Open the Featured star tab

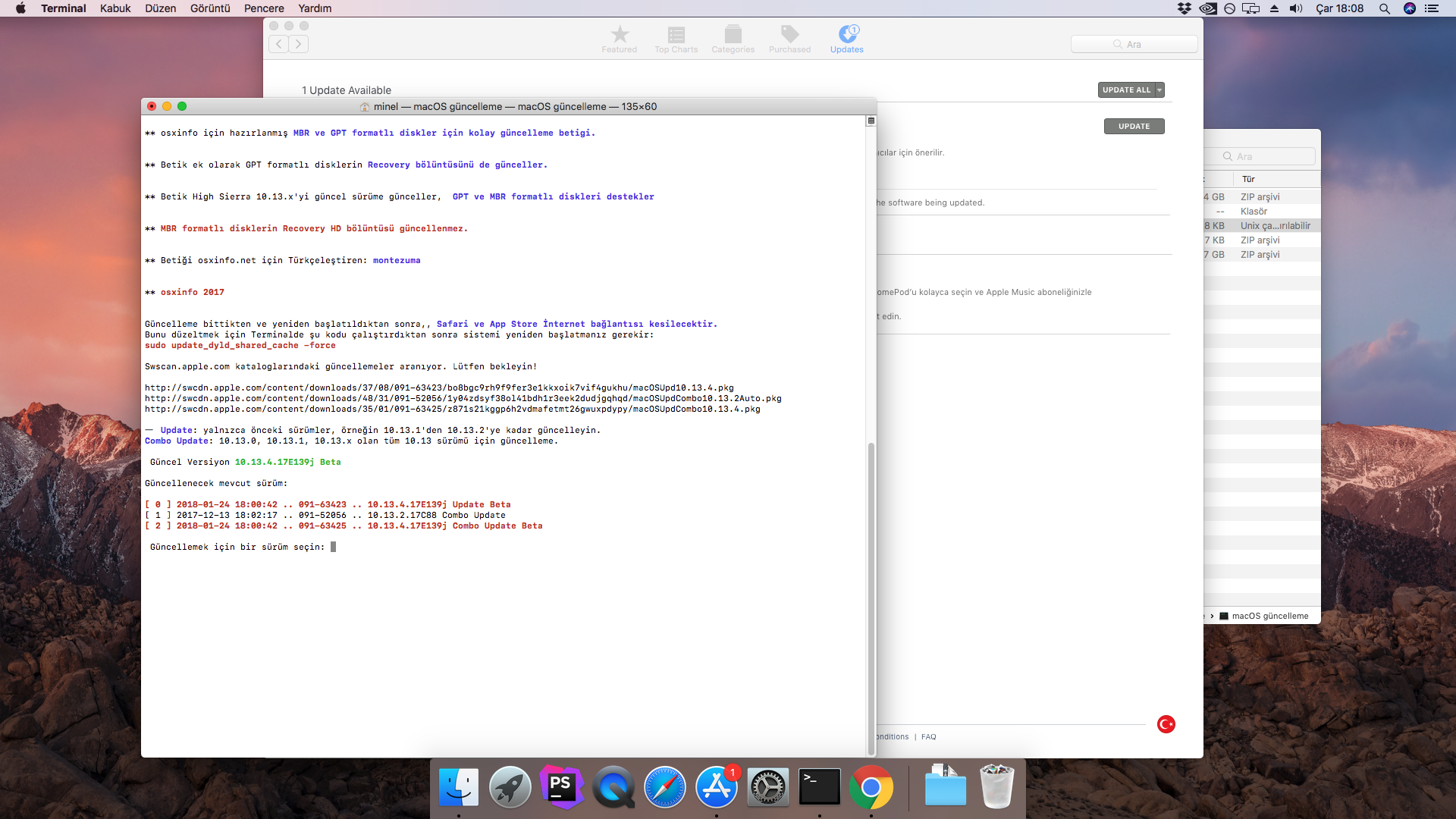point(620,39)
